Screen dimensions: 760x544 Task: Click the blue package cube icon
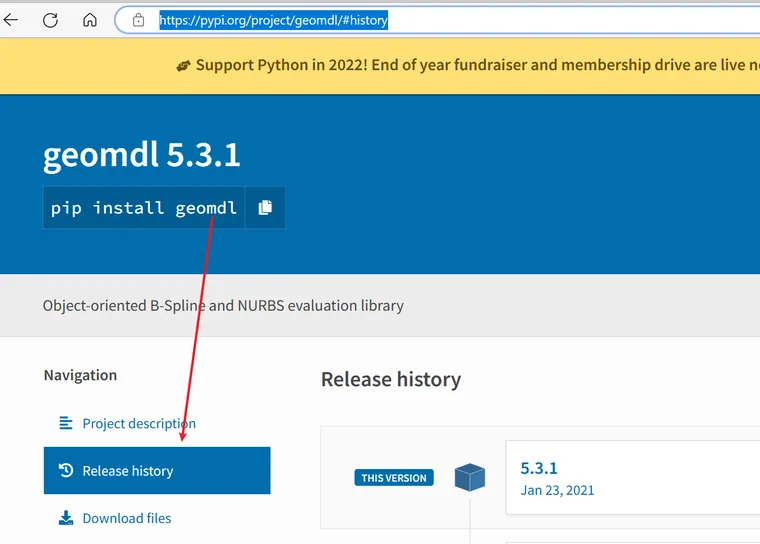[470, 477]
